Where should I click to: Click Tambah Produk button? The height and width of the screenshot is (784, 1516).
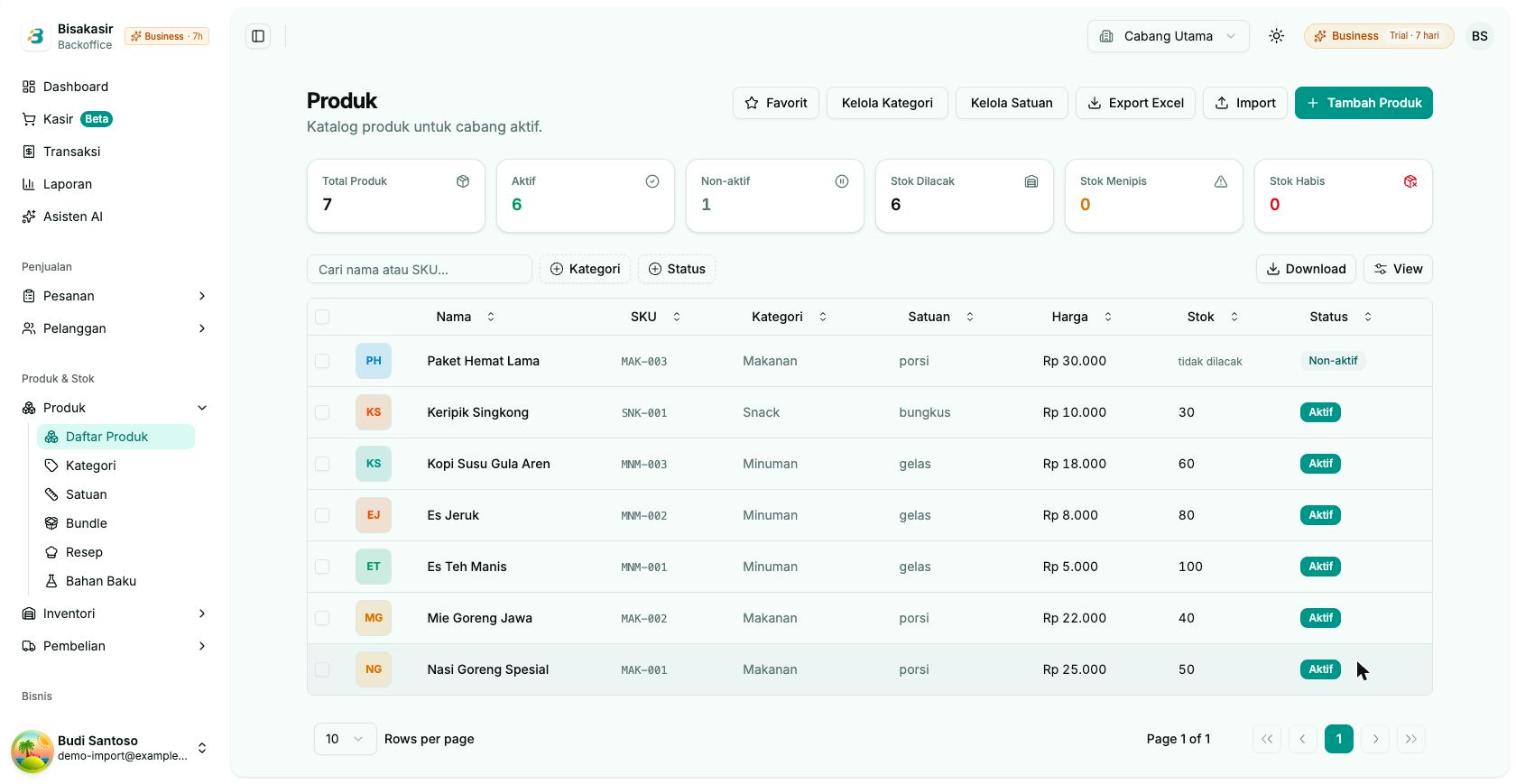1363,103
